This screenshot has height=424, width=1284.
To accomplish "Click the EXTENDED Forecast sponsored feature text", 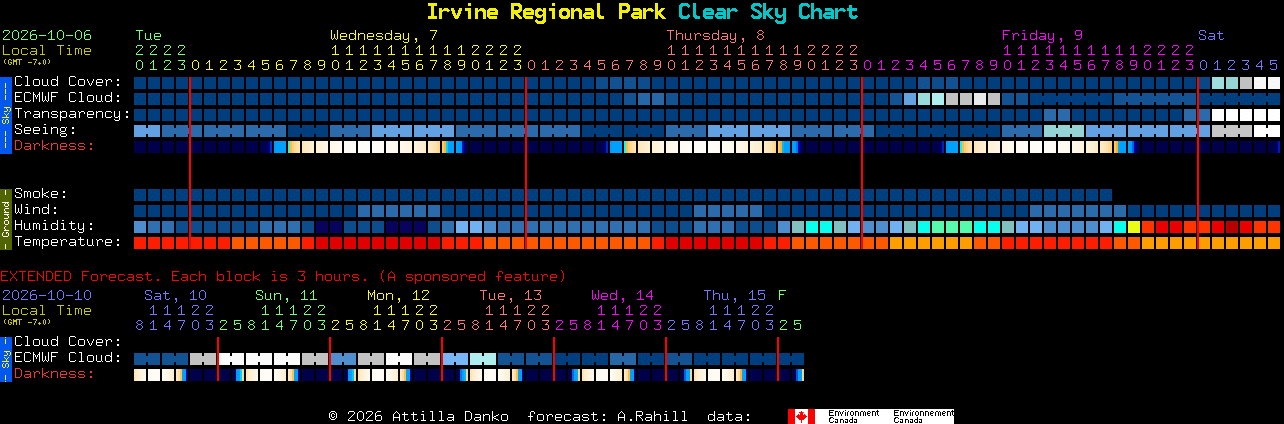I will pos(283,276).
